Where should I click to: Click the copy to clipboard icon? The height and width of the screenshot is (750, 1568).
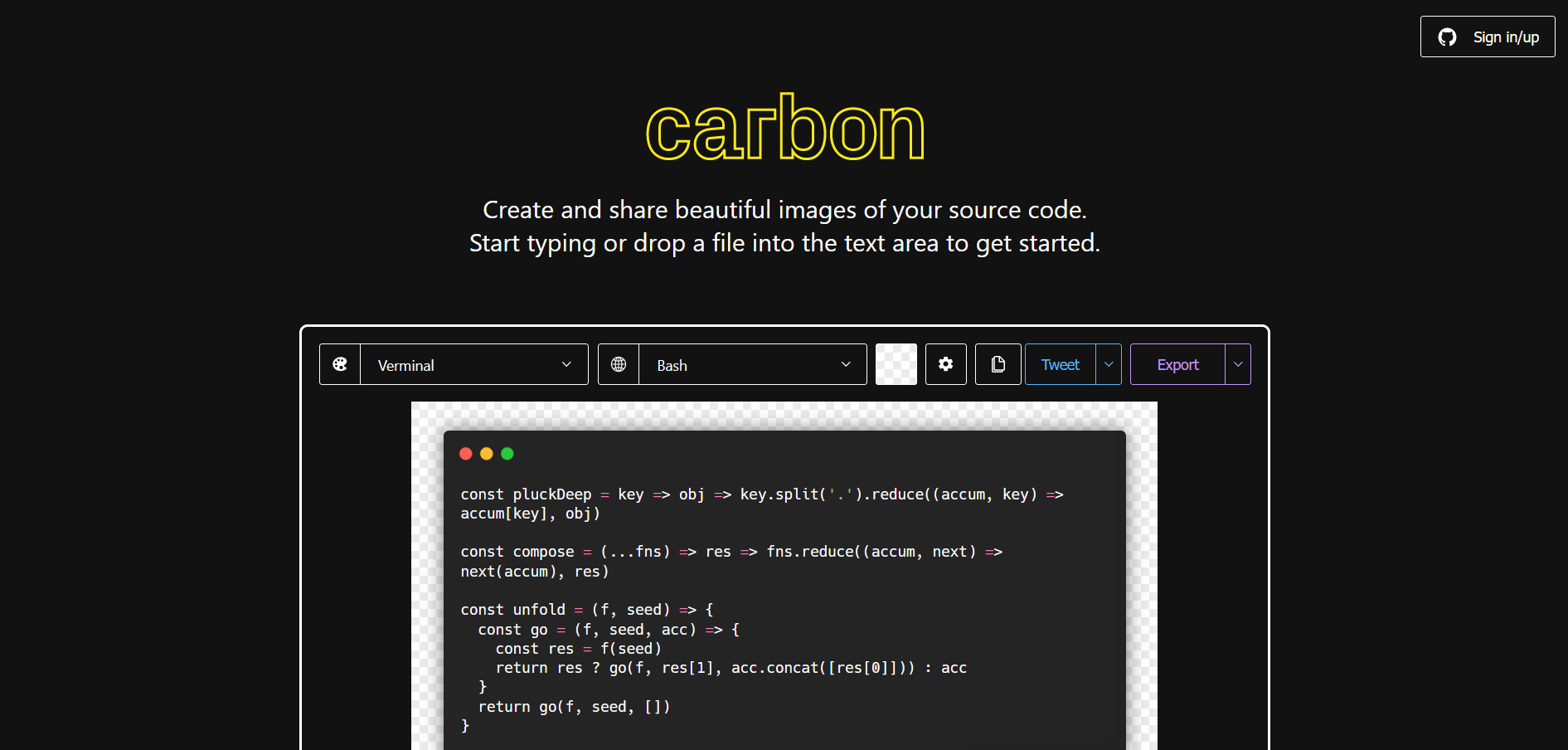point(998,364)
